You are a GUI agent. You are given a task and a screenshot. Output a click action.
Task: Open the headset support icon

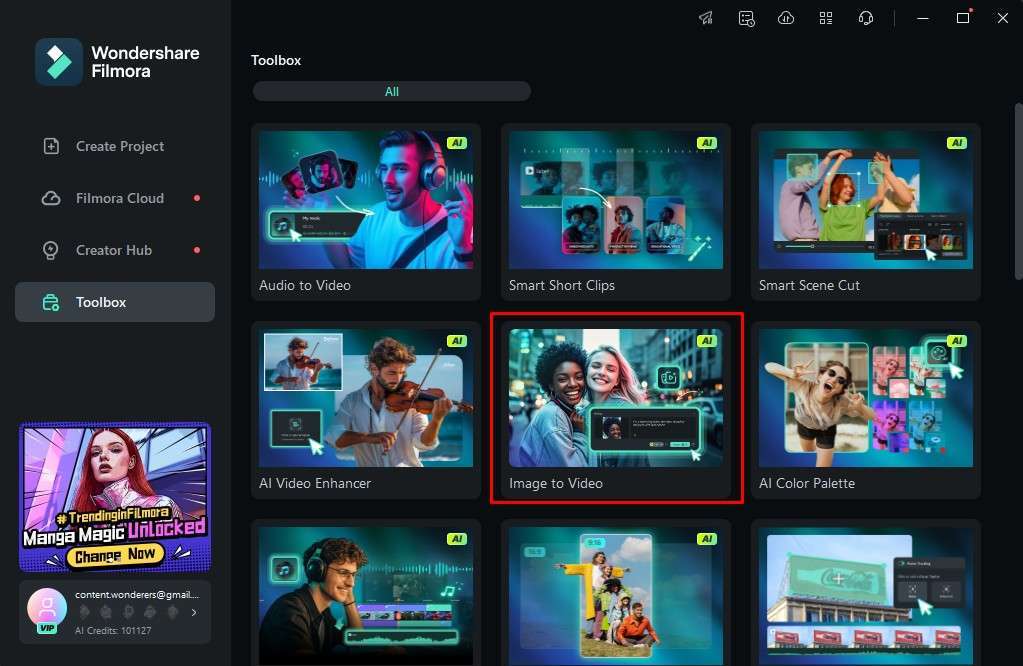(x=866, y=18)
